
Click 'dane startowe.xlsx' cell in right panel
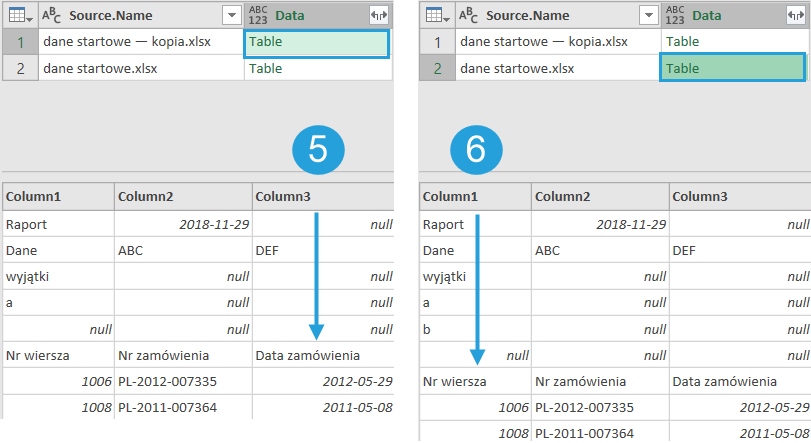tap(516, 69)
